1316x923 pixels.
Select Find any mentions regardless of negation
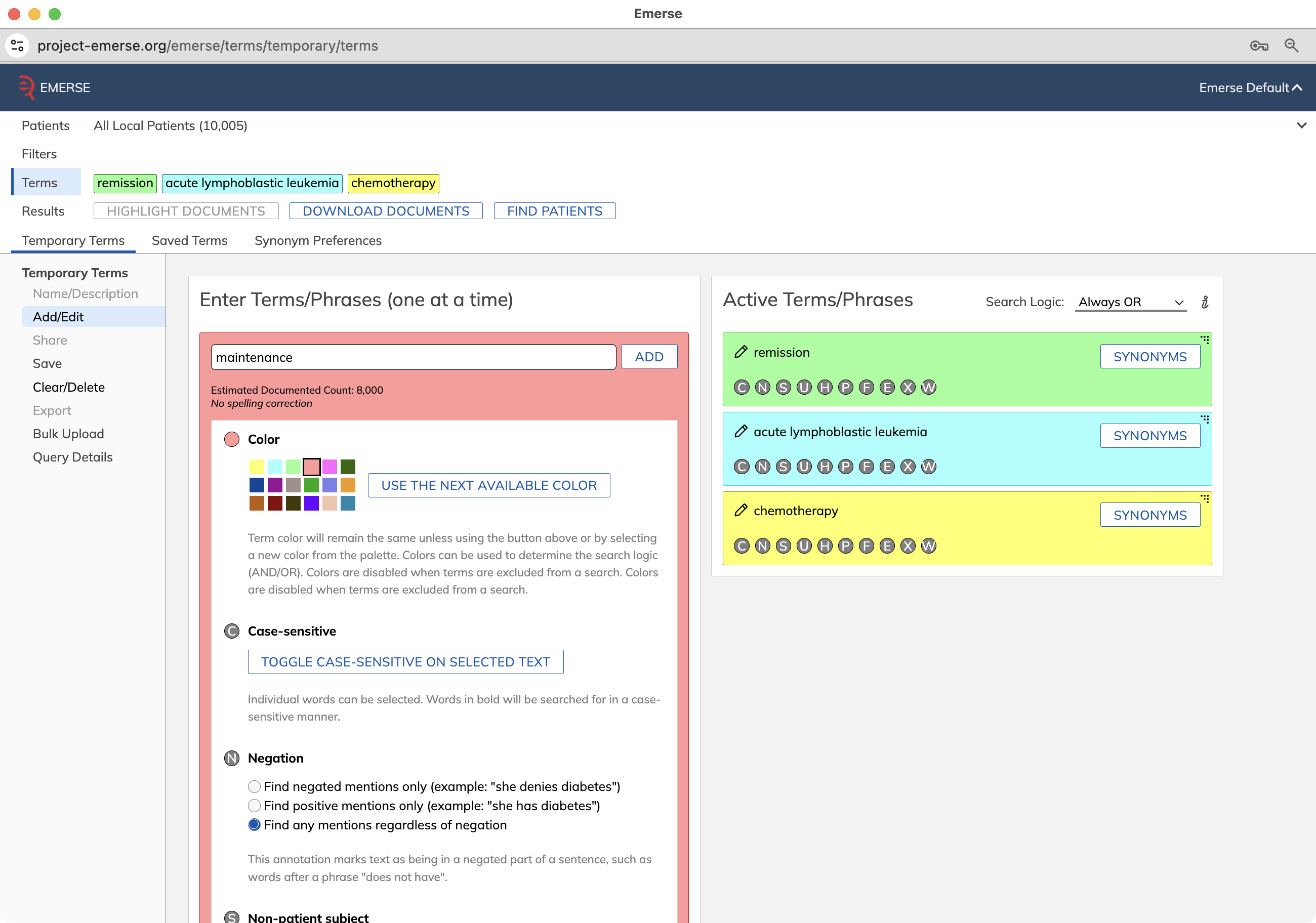(x=254, y=824)
